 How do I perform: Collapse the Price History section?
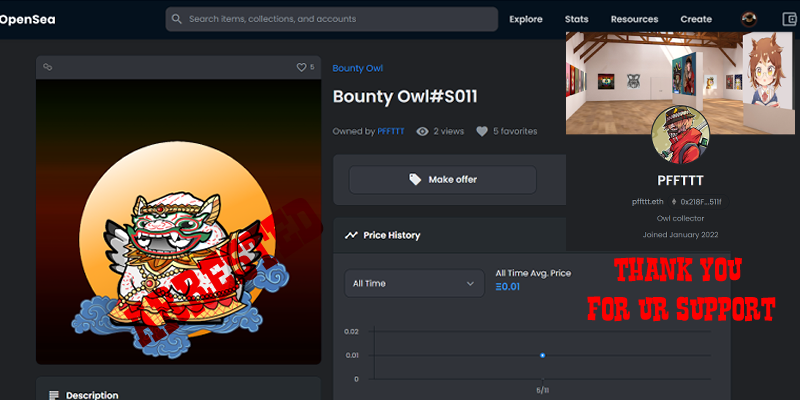pyautogui.click(x=449, y=235)
